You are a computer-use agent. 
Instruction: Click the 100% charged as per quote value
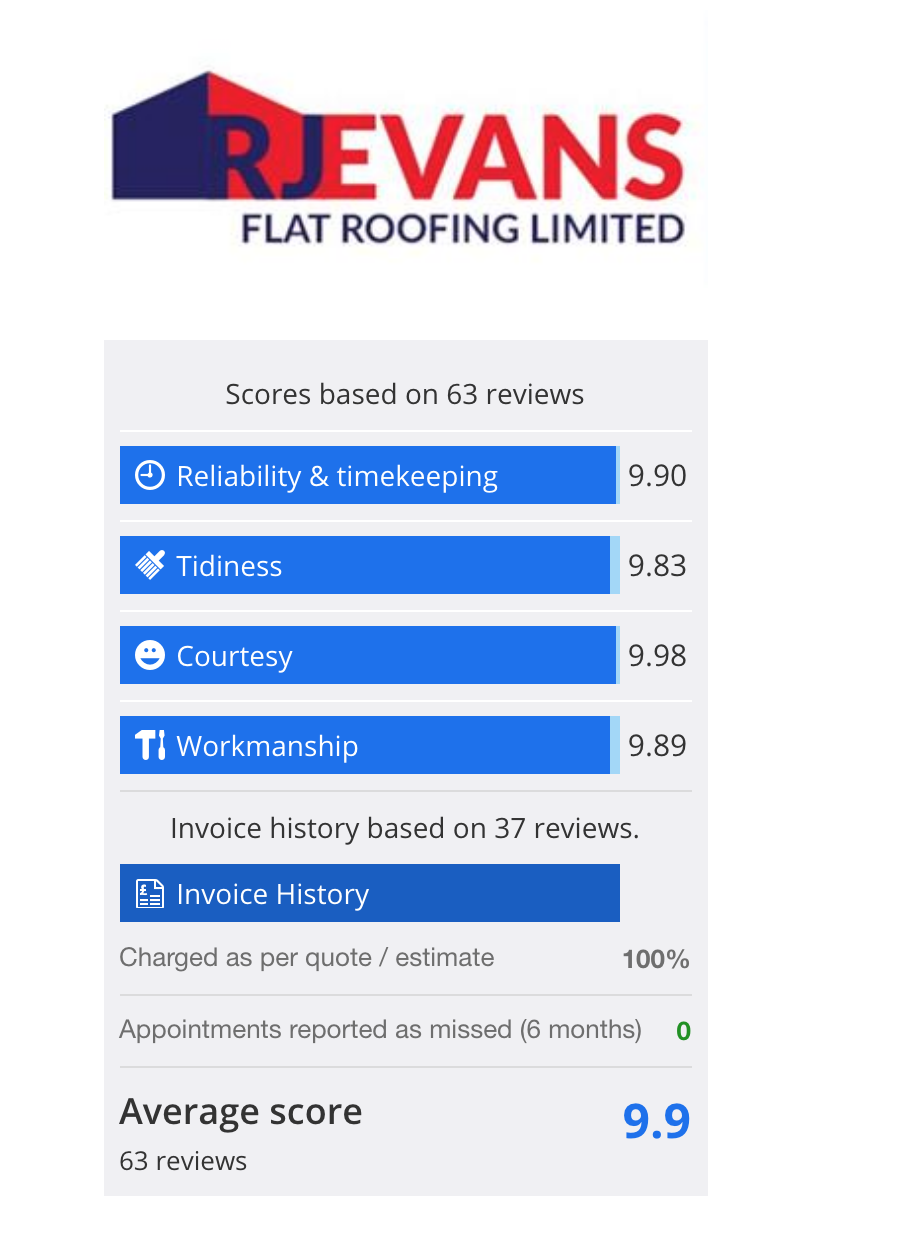point(656,960)
